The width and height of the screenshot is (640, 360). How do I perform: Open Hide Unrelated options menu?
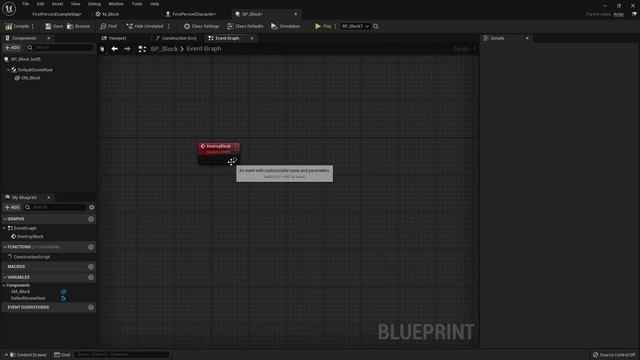169,26
